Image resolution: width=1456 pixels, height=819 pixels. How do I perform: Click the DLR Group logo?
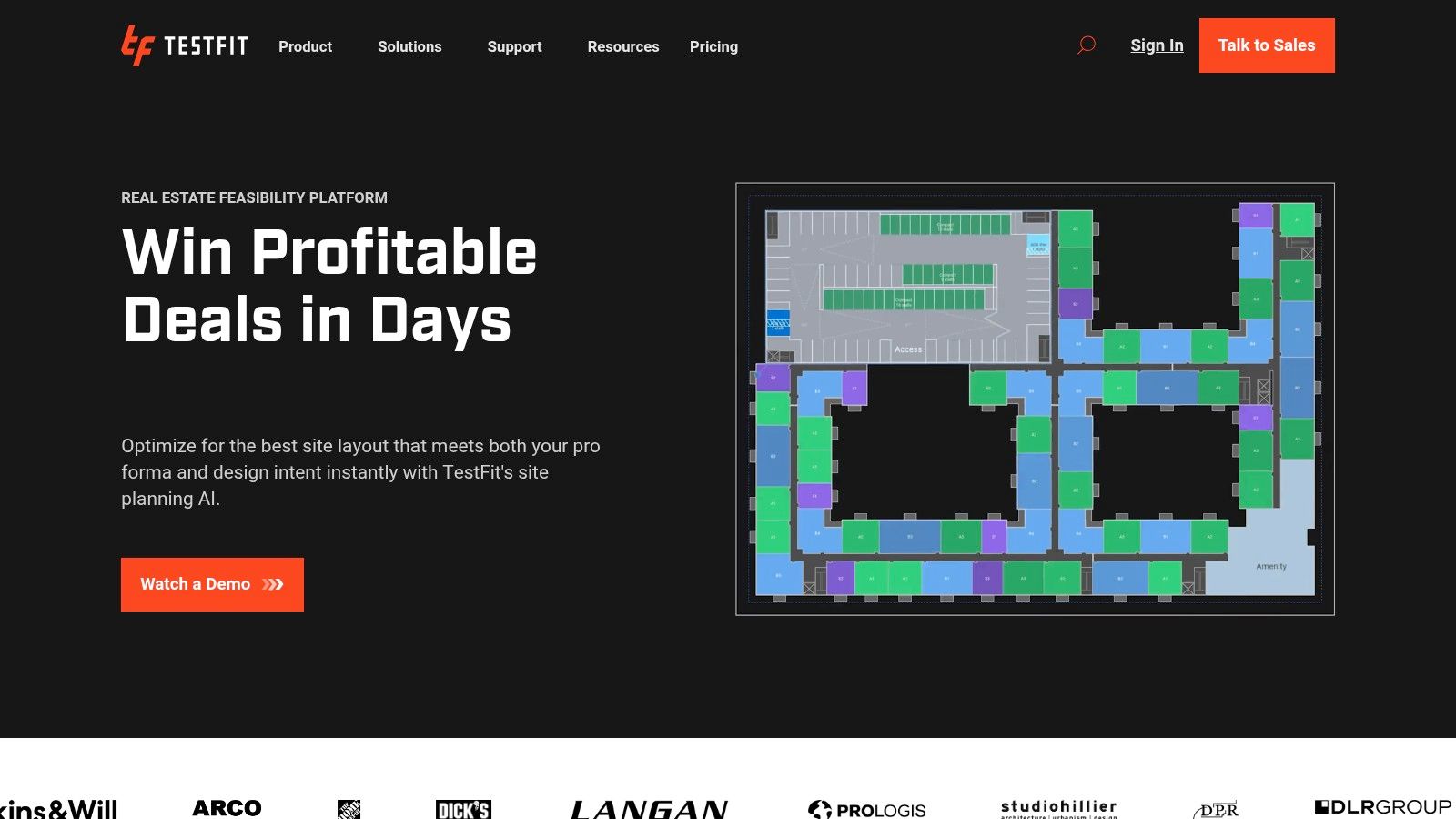[1383, 807]
